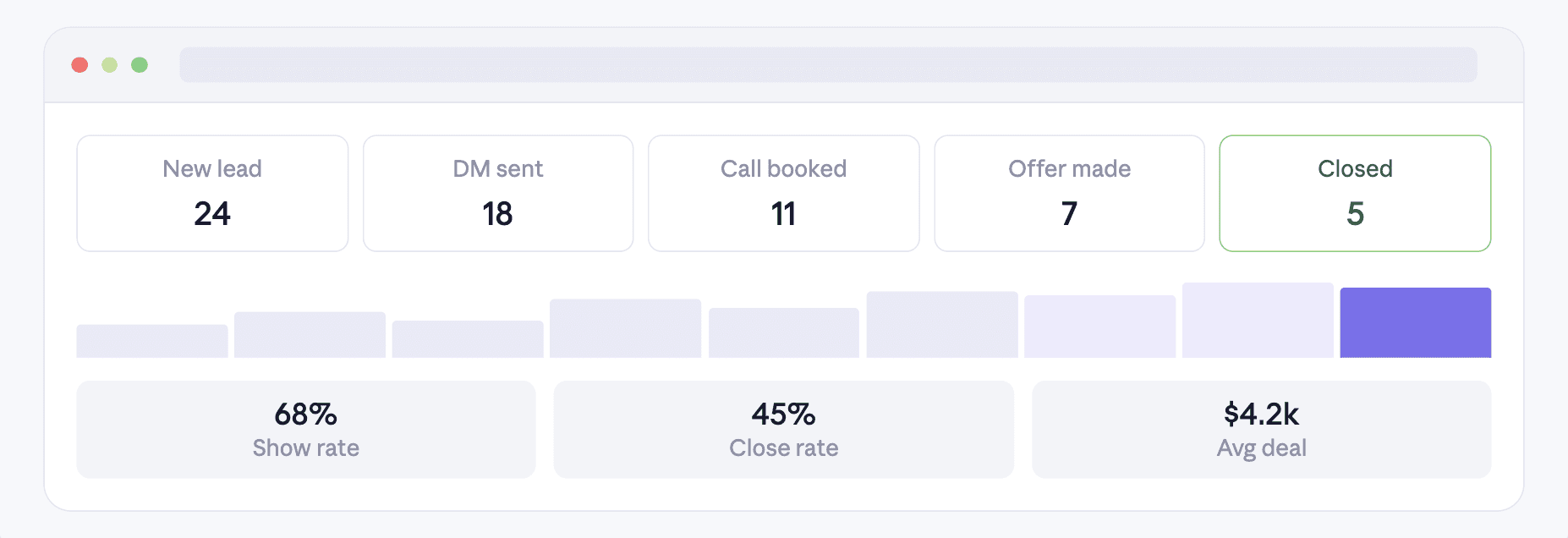Click the browser address bar
Image resolution: width=1568 pixels, height=538 pixels.
point(828,65)
